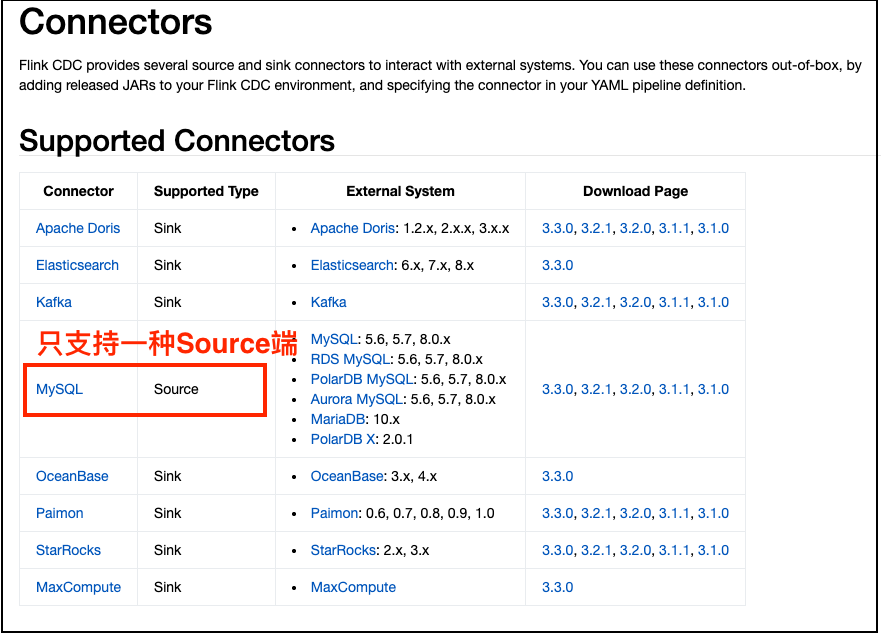881x634 pixels.
Task: Download MaxCompute version 3.3.0
Action: [557, 587]
